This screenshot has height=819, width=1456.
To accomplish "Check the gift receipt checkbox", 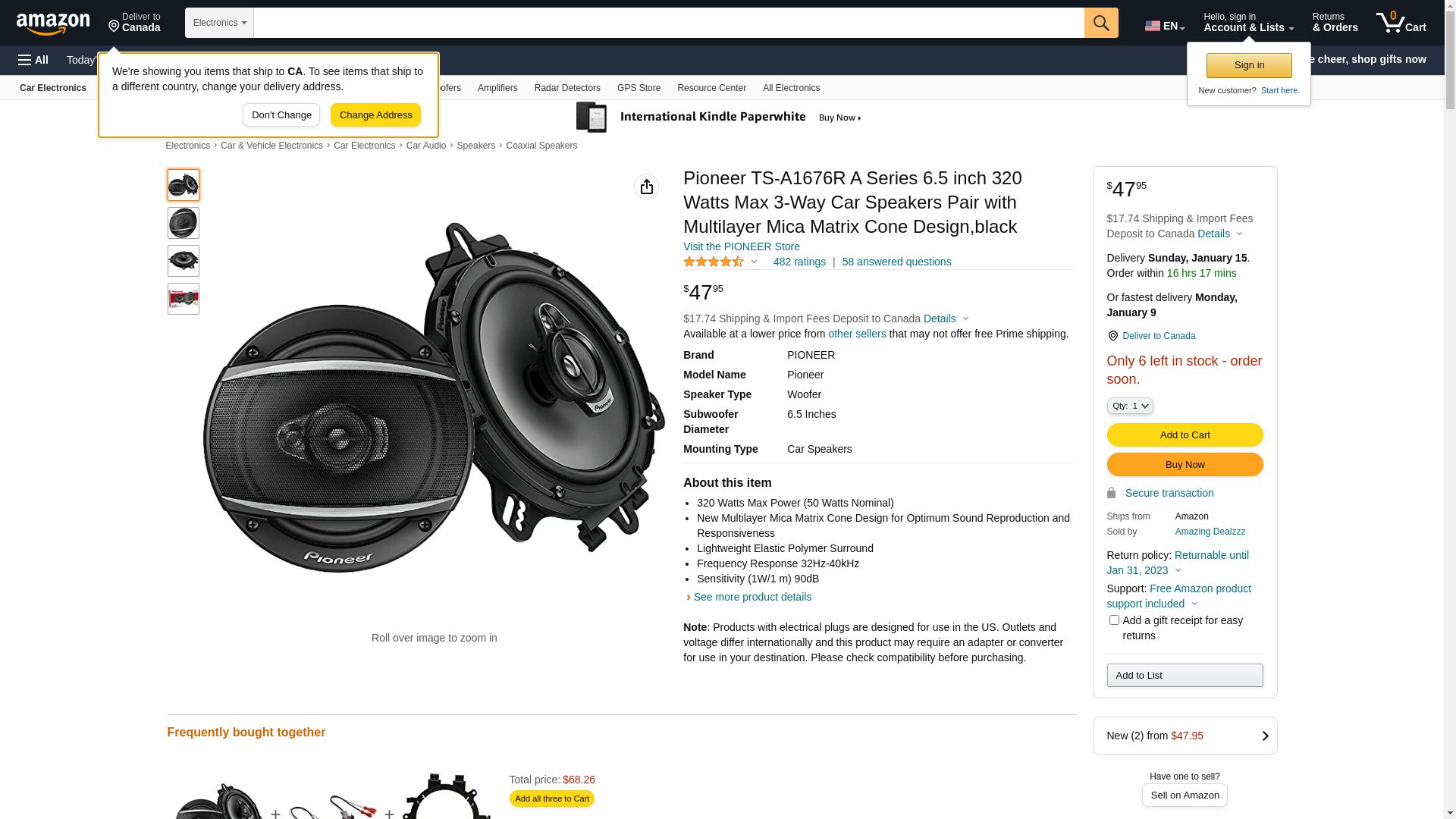I will click(x=1114, y=620).
